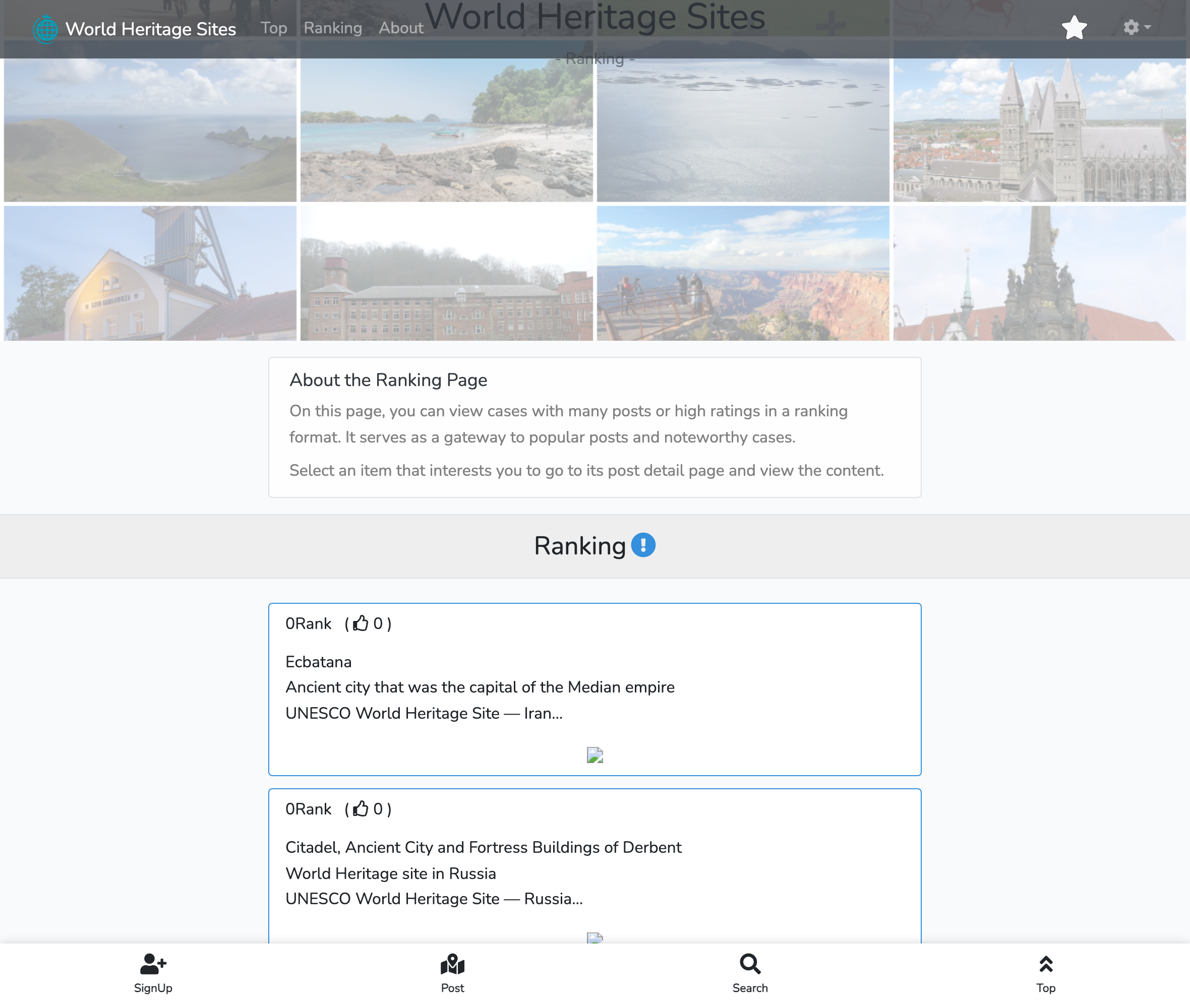Image resolution: width=1190 pixels, height=1008 pixels.
Task: Go to the Top nav item
Action: point(274,28)
